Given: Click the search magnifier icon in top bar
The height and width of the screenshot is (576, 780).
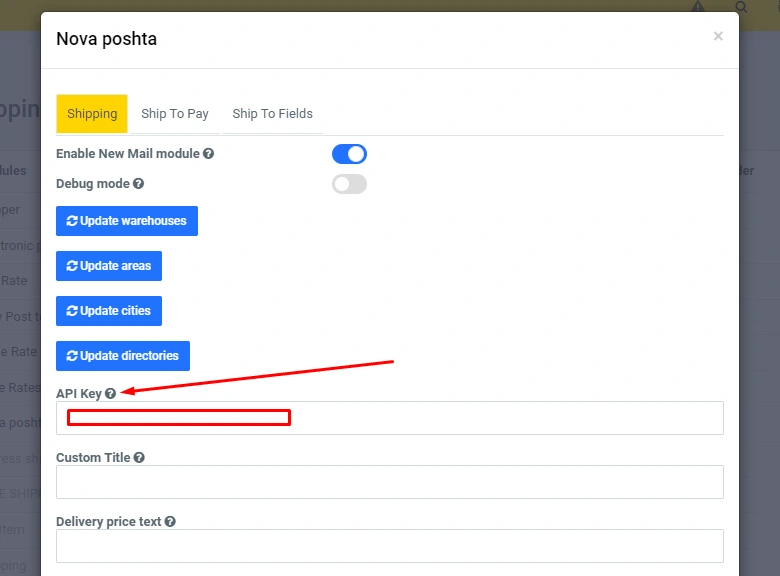Looking at the screenshot, I should pyautogui.click(x=741, y=7).
